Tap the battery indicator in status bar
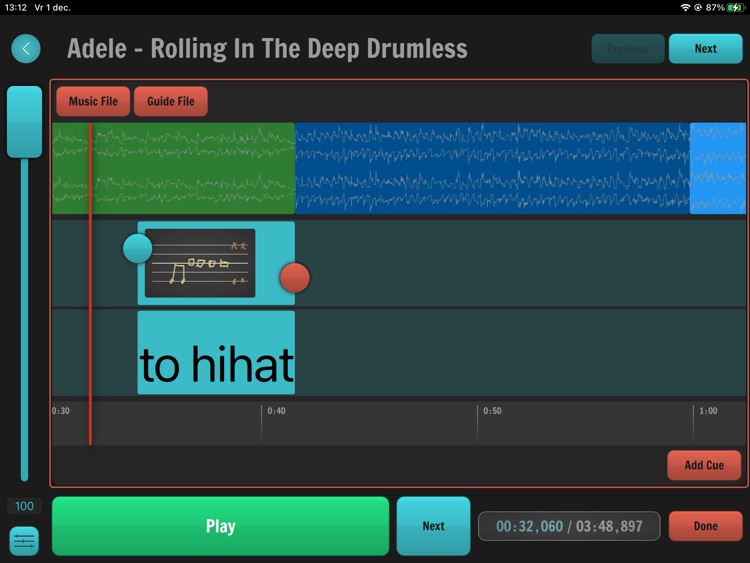 coord(735,7)
